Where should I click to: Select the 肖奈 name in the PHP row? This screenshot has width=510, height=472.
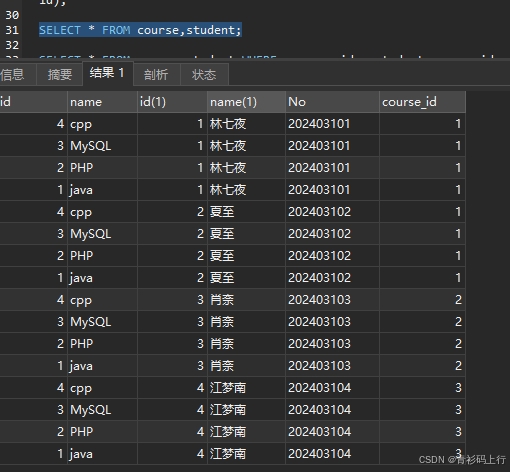(x=246, y=344)
